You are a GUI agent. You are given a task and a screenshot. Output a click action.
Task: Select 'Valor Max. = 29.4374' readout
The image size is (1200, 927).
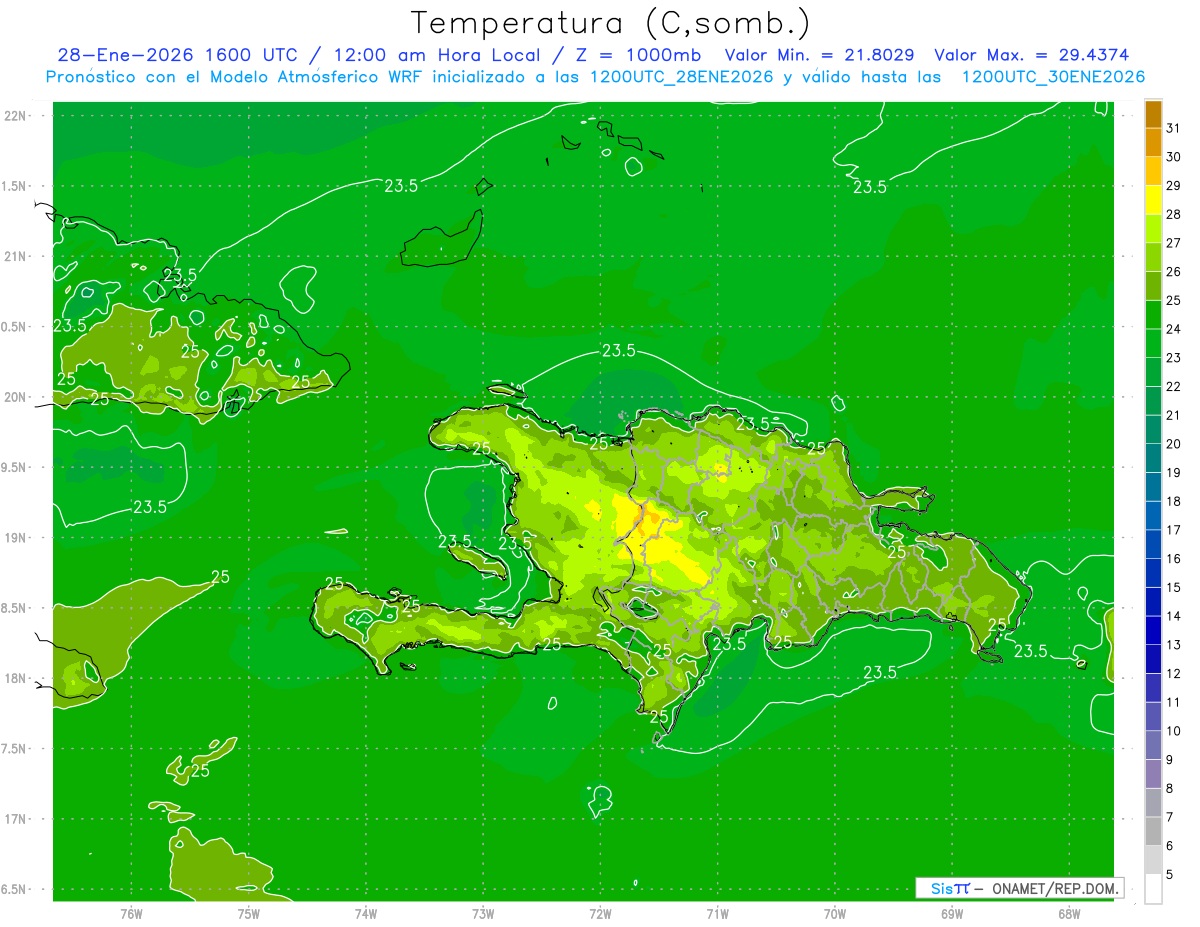click(1032, 55)
